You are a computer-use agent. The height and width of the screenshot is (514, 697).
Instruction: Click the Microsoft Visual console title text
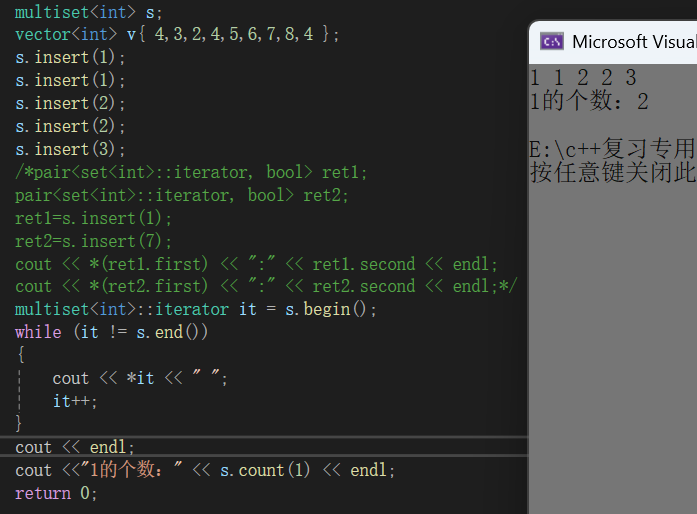point(634,42)
